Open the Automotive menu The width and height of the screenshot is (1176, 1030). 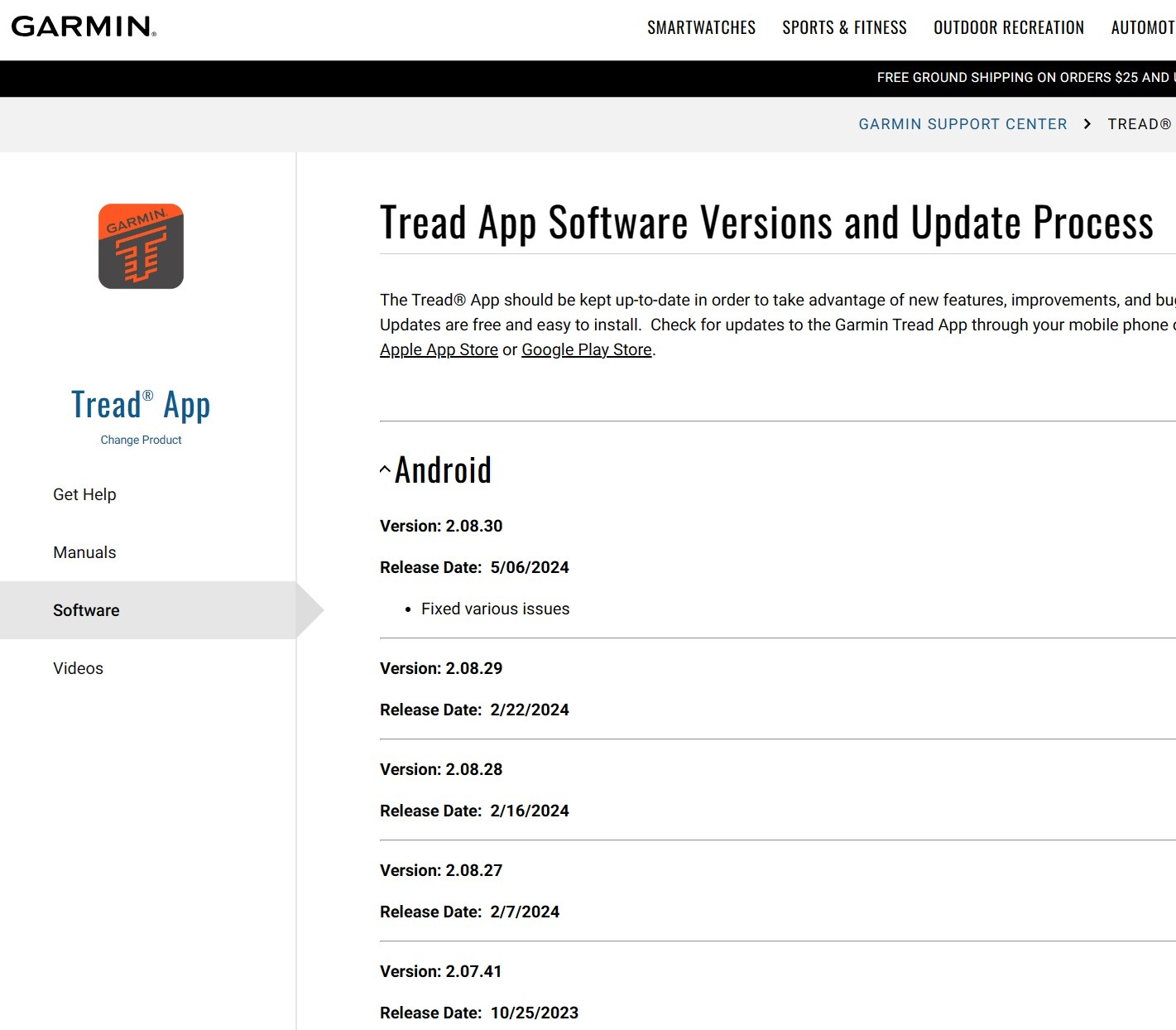point(1143,27)
